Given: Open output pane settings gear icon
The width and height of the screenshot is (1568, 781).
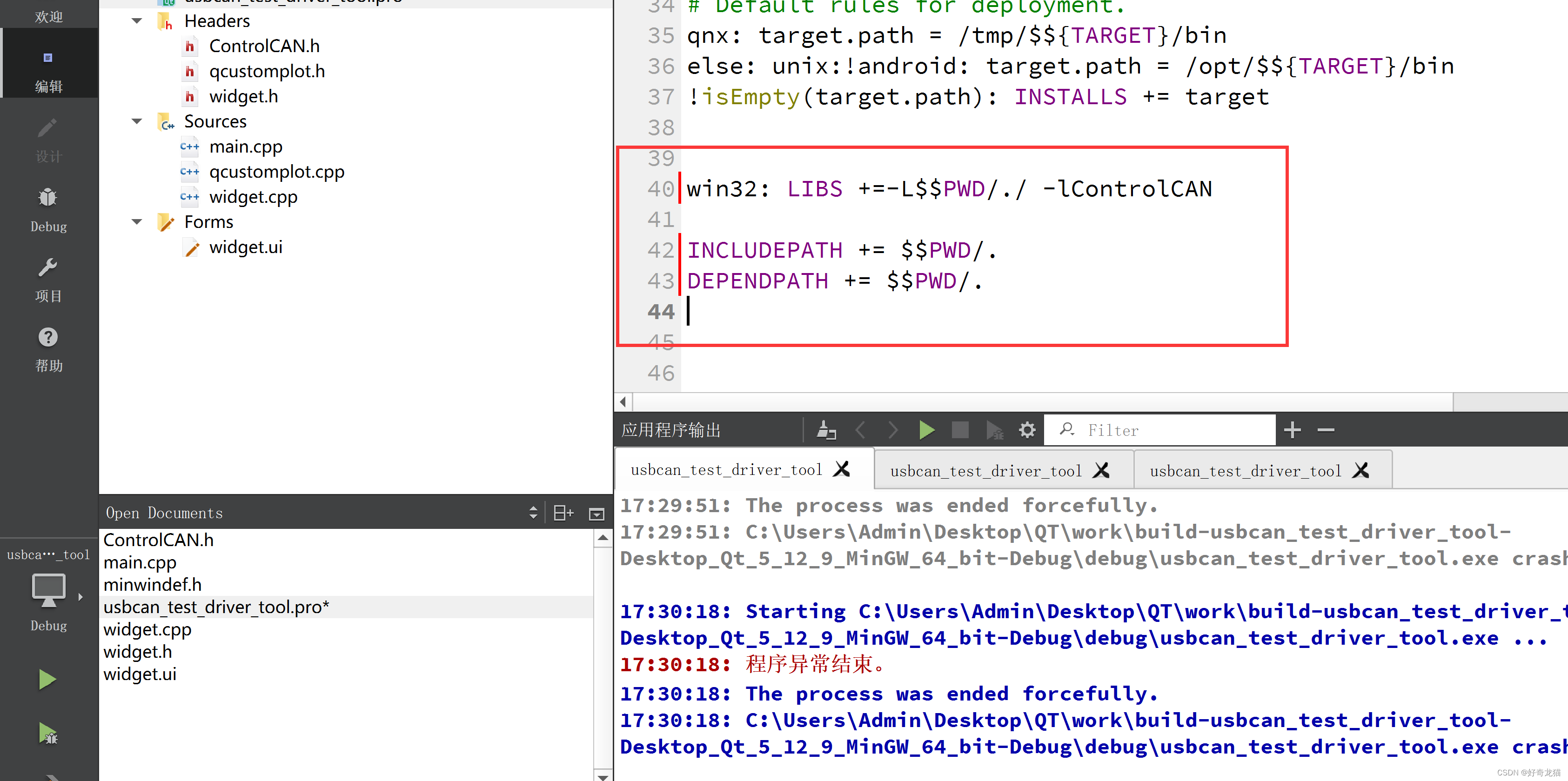Looking at the screenshot, I should coord(1027,430).
